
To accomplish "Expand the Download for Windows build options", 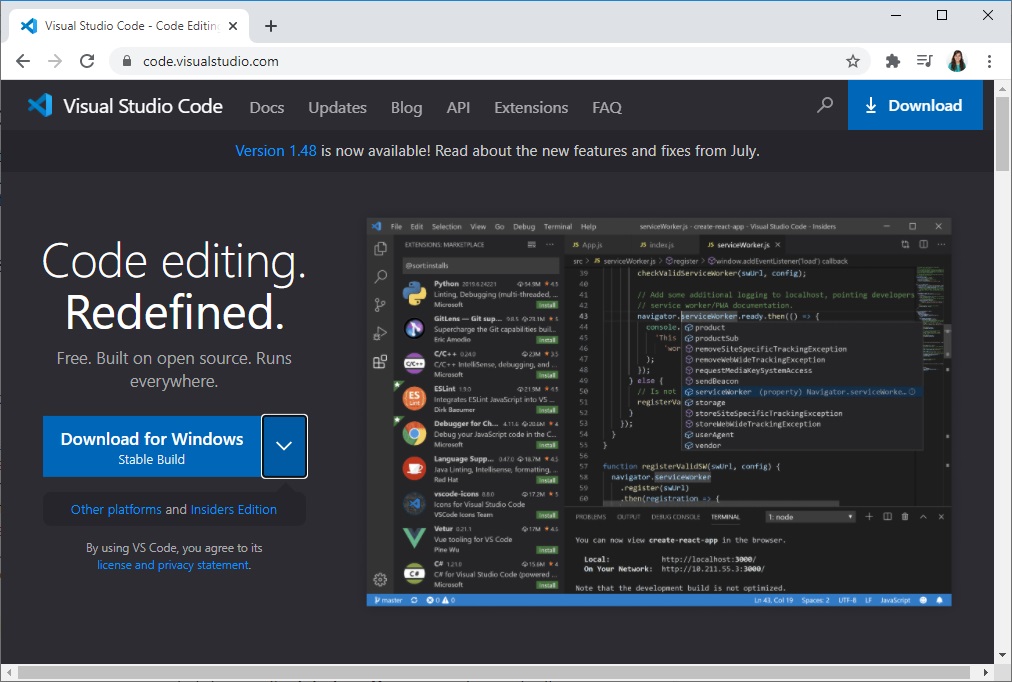I will tap(284, 446).
